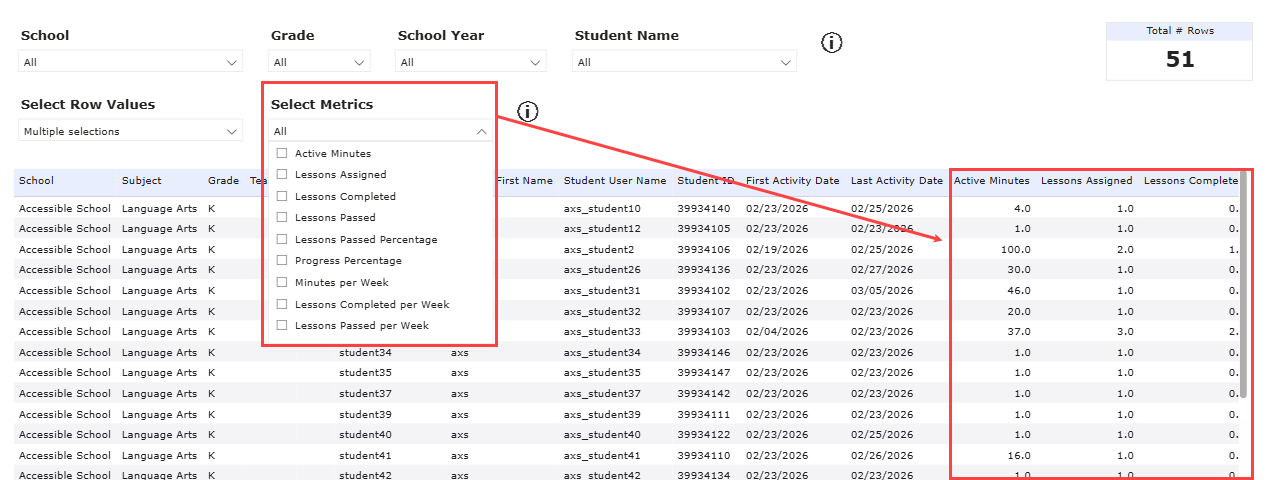This screenshot has width=1273, height=480.
Task: Select last activity date 03/05/2026
Action: pyautogui.click(x=882, y=291)
